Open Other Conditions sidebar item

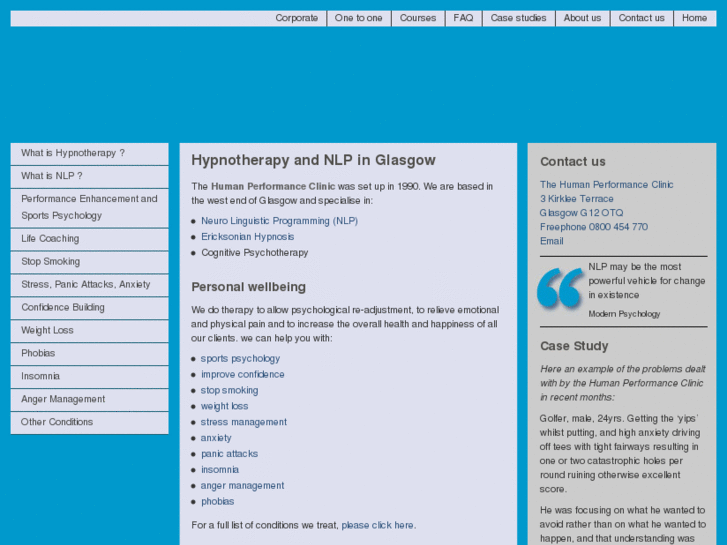tap(89, 422)
